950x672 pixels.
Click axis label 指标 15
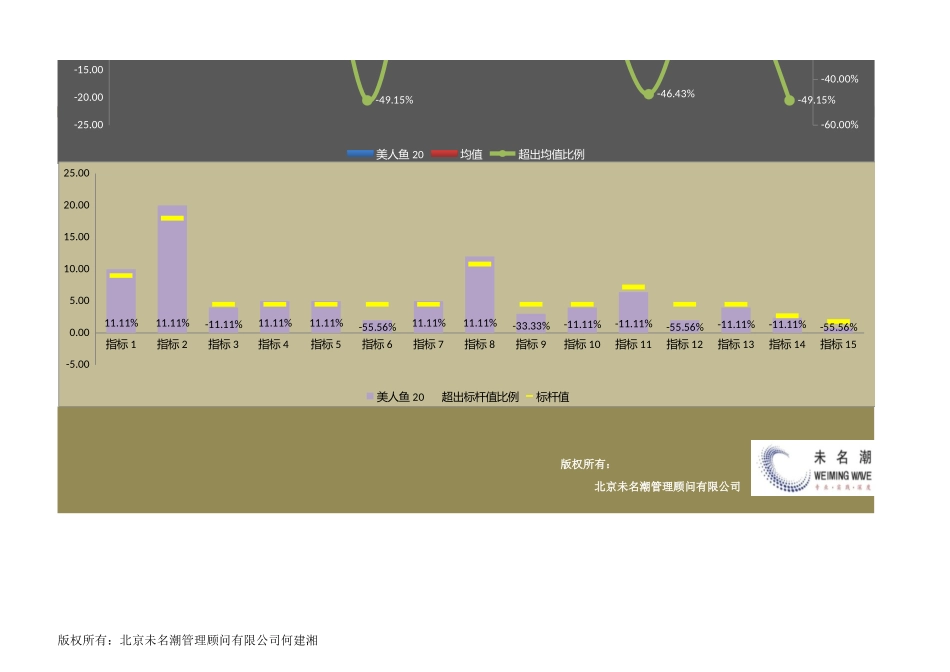[839, 344]
